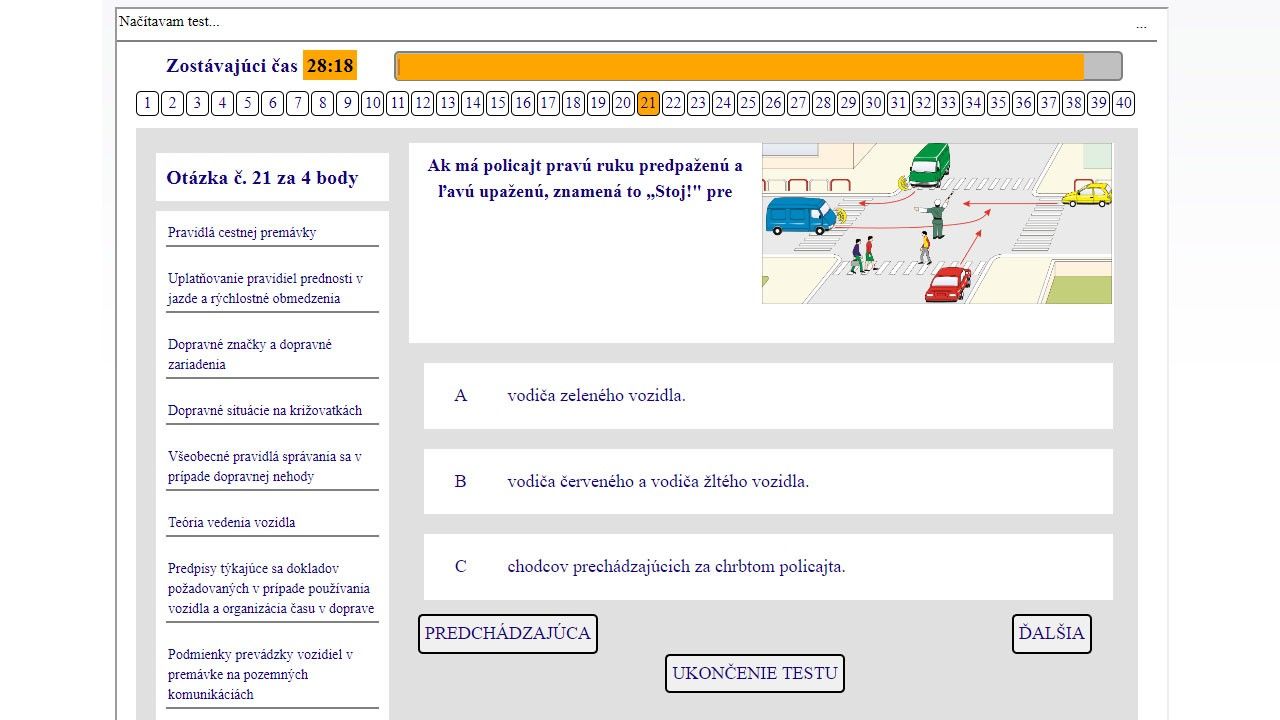Click the 28:18 remaining time counter
Image resolution: width=1280 pixels, height=720 pixels.
click(330, 66)
